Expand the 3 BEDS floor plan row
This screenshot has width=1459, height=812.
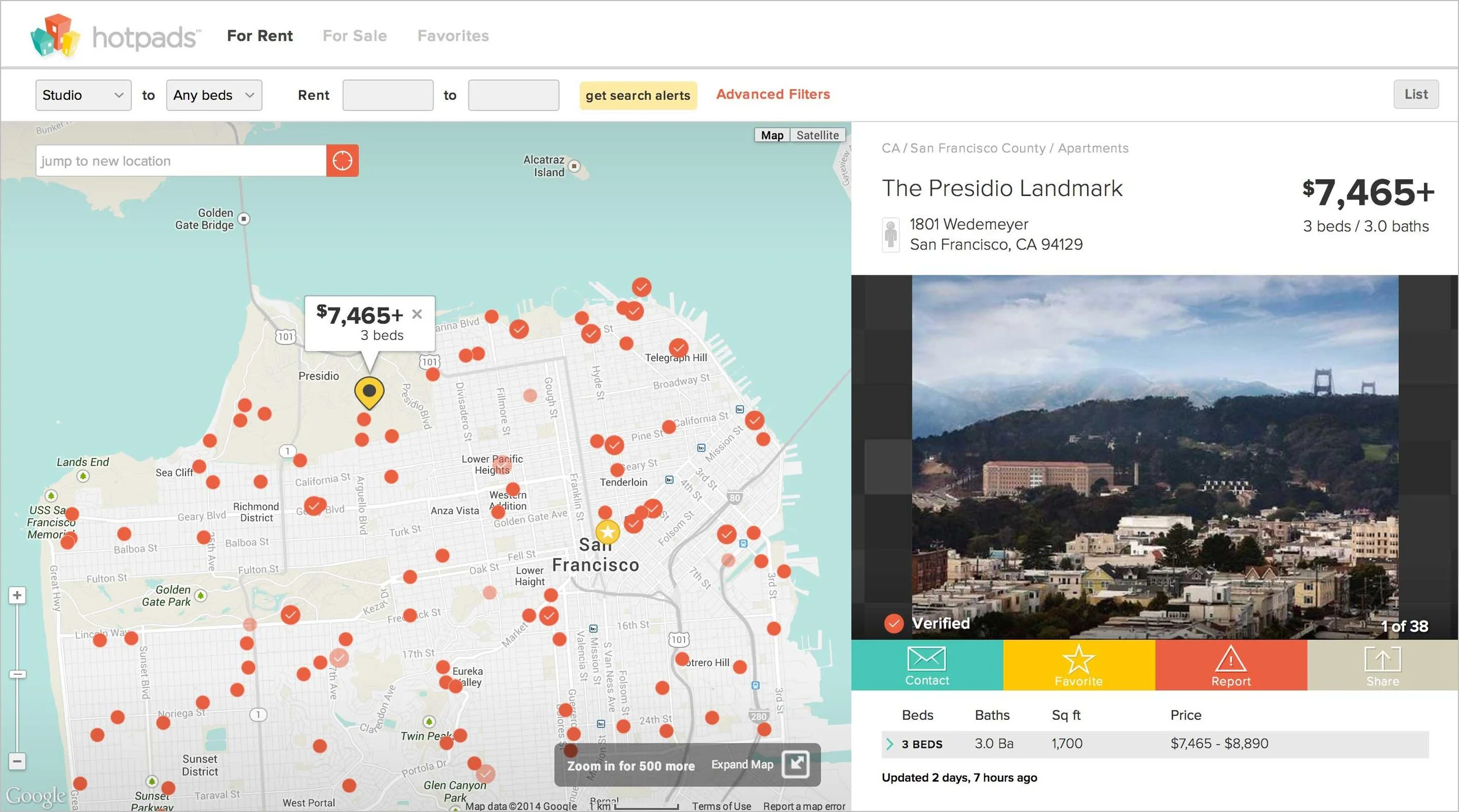pos(889,744)
